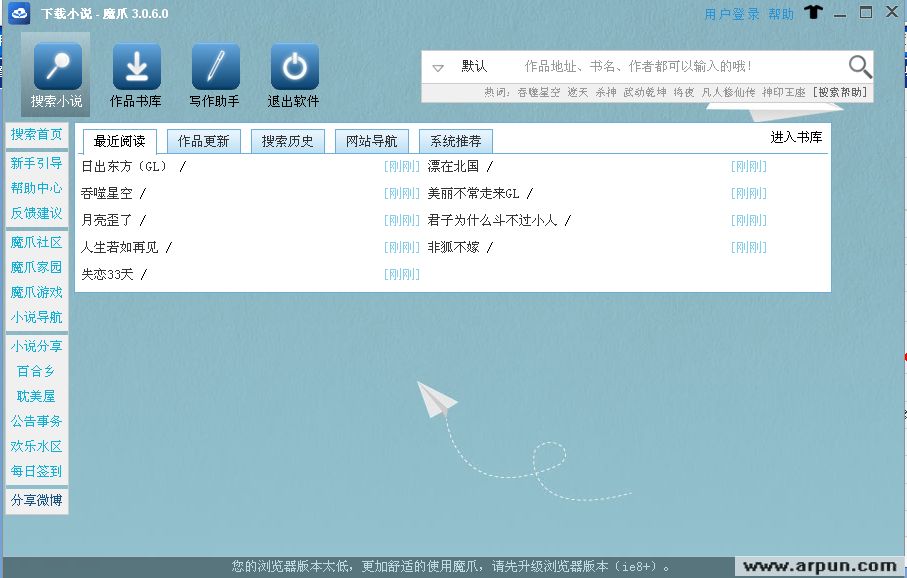Click the 搜索帮助 link under search box
This screenshot has height=578, width=907.
point(840,92)
